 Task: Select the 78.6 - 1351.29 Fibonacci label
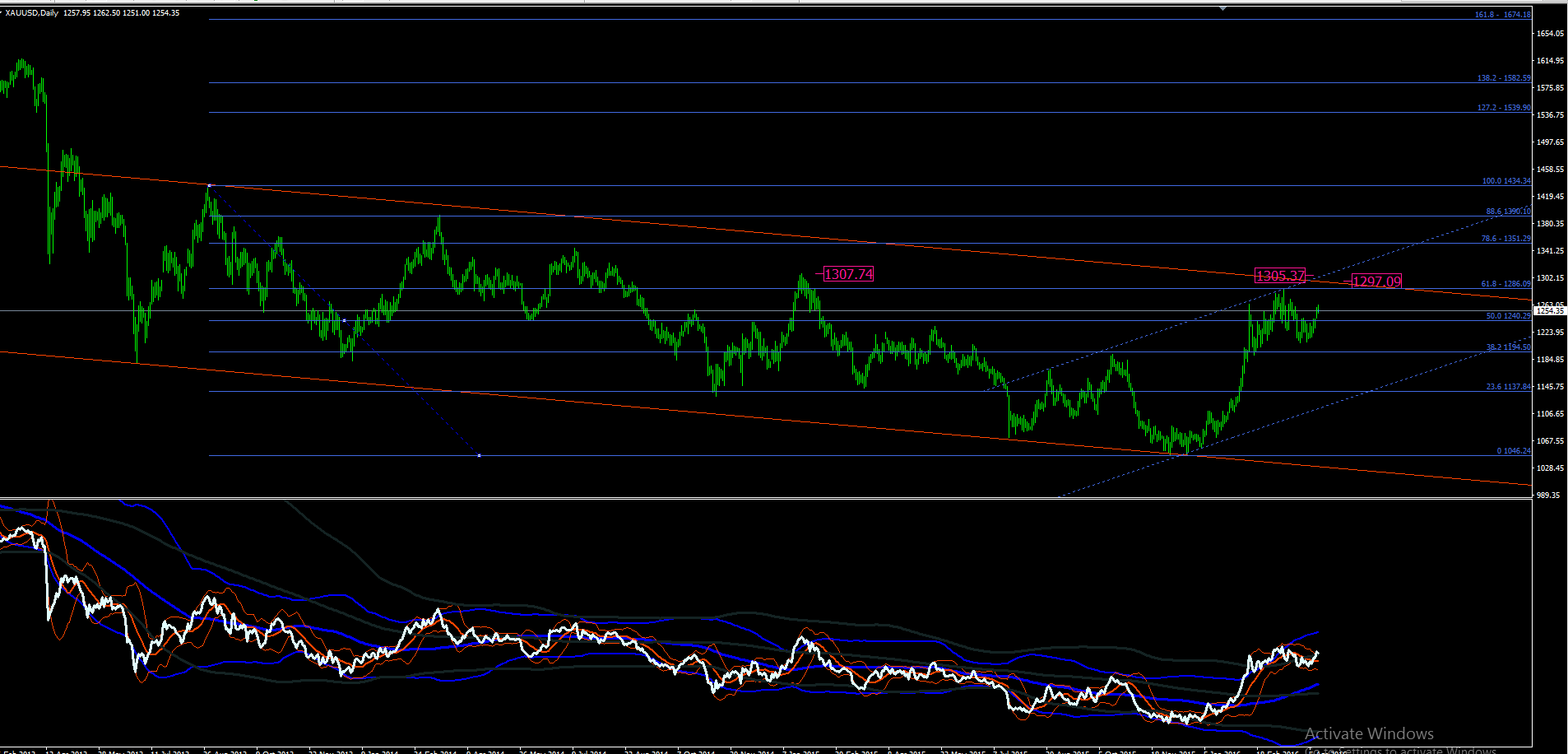[1506, 239]
